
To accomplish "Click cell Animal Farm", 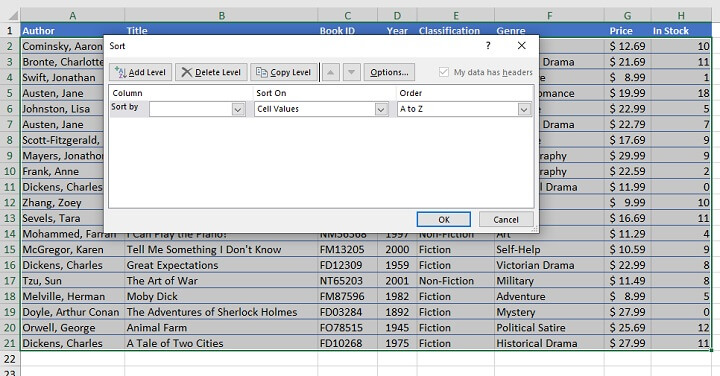I will click(221, 328).
